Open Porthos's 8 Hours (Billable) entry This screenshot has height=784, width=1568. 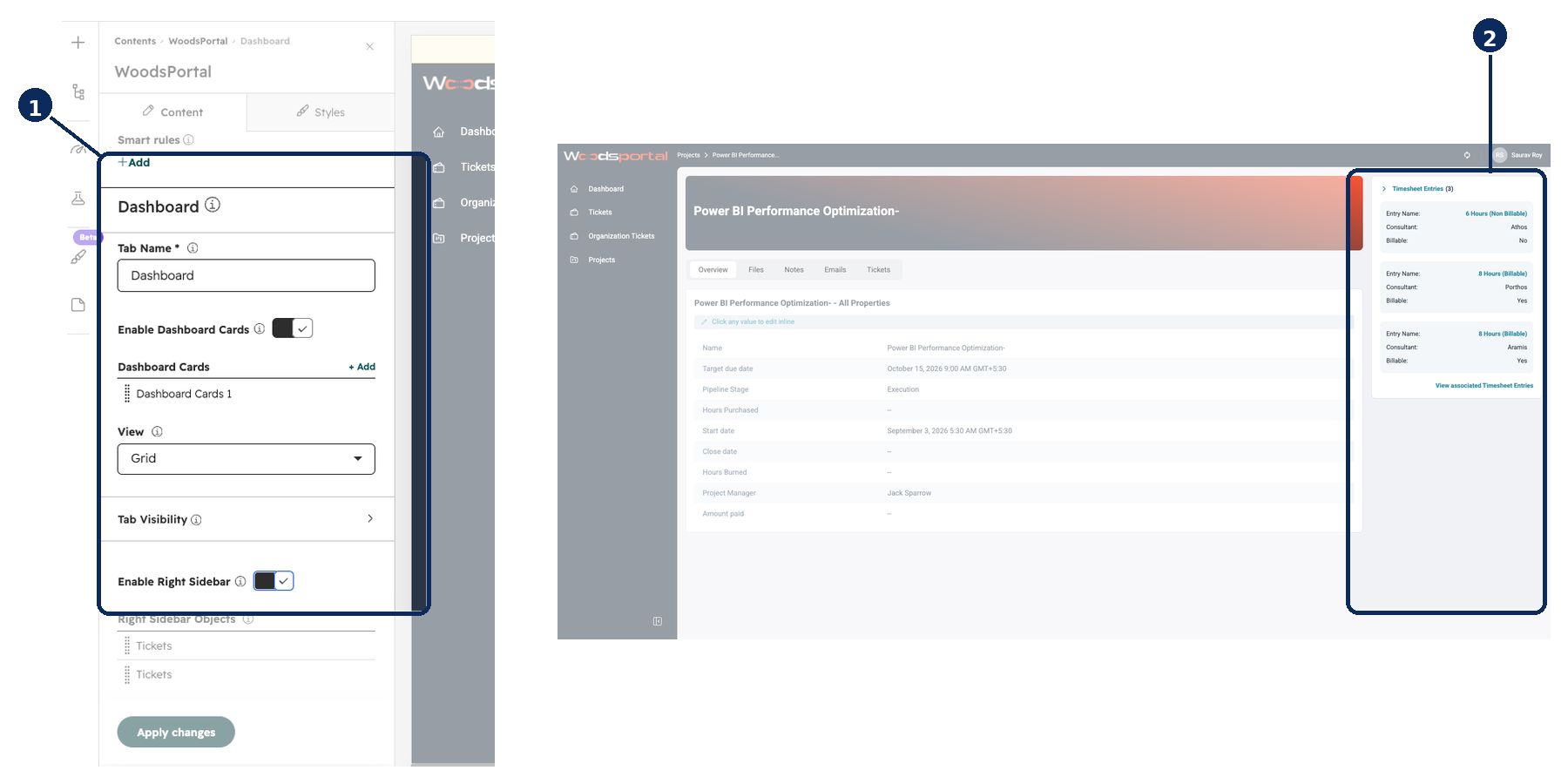(x=1503, y=274)
